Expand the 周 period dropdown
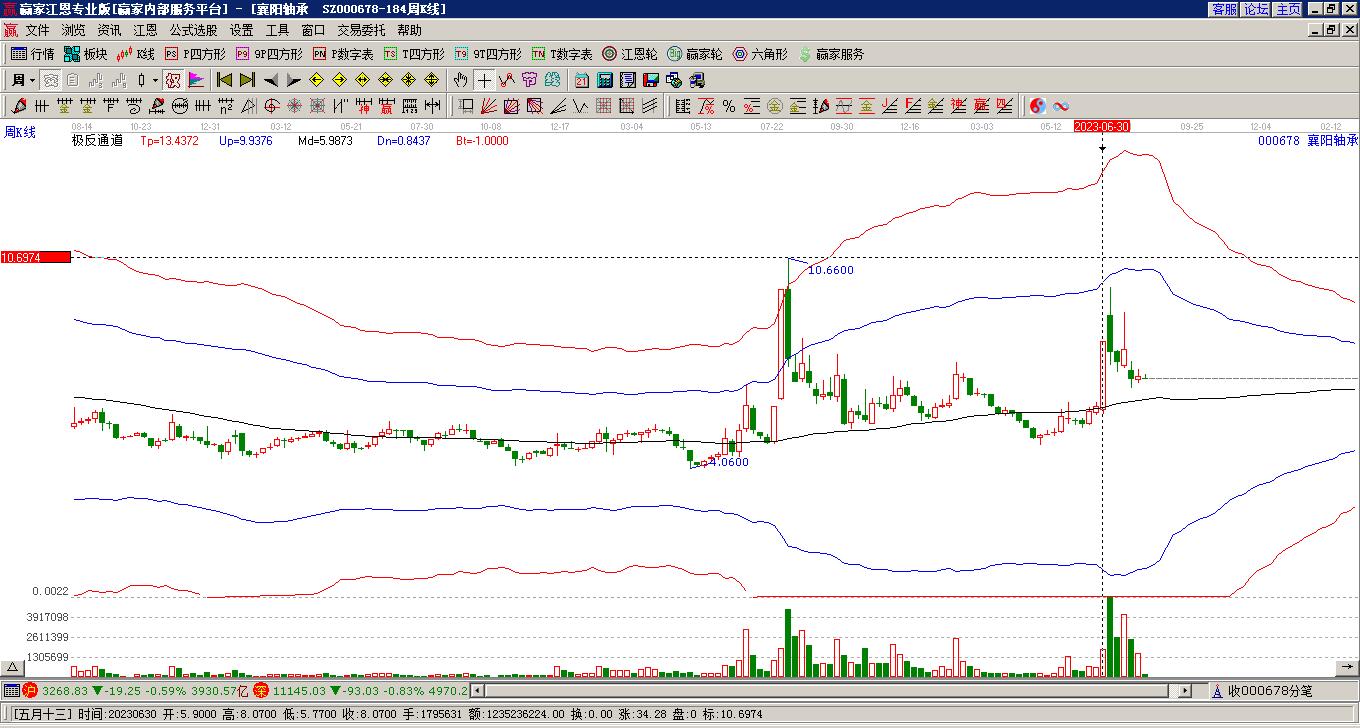This screenshot has height=728, width=1360. coord(32,80)
